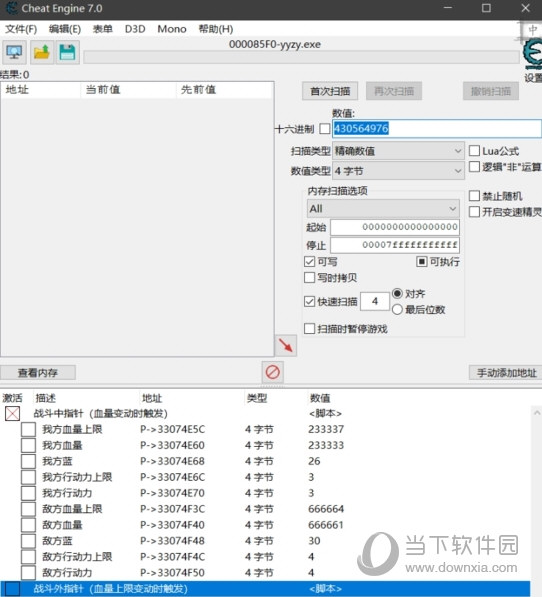
Task: Freeze the 我方蓝 entry checkbox
Action: point(29,461)
